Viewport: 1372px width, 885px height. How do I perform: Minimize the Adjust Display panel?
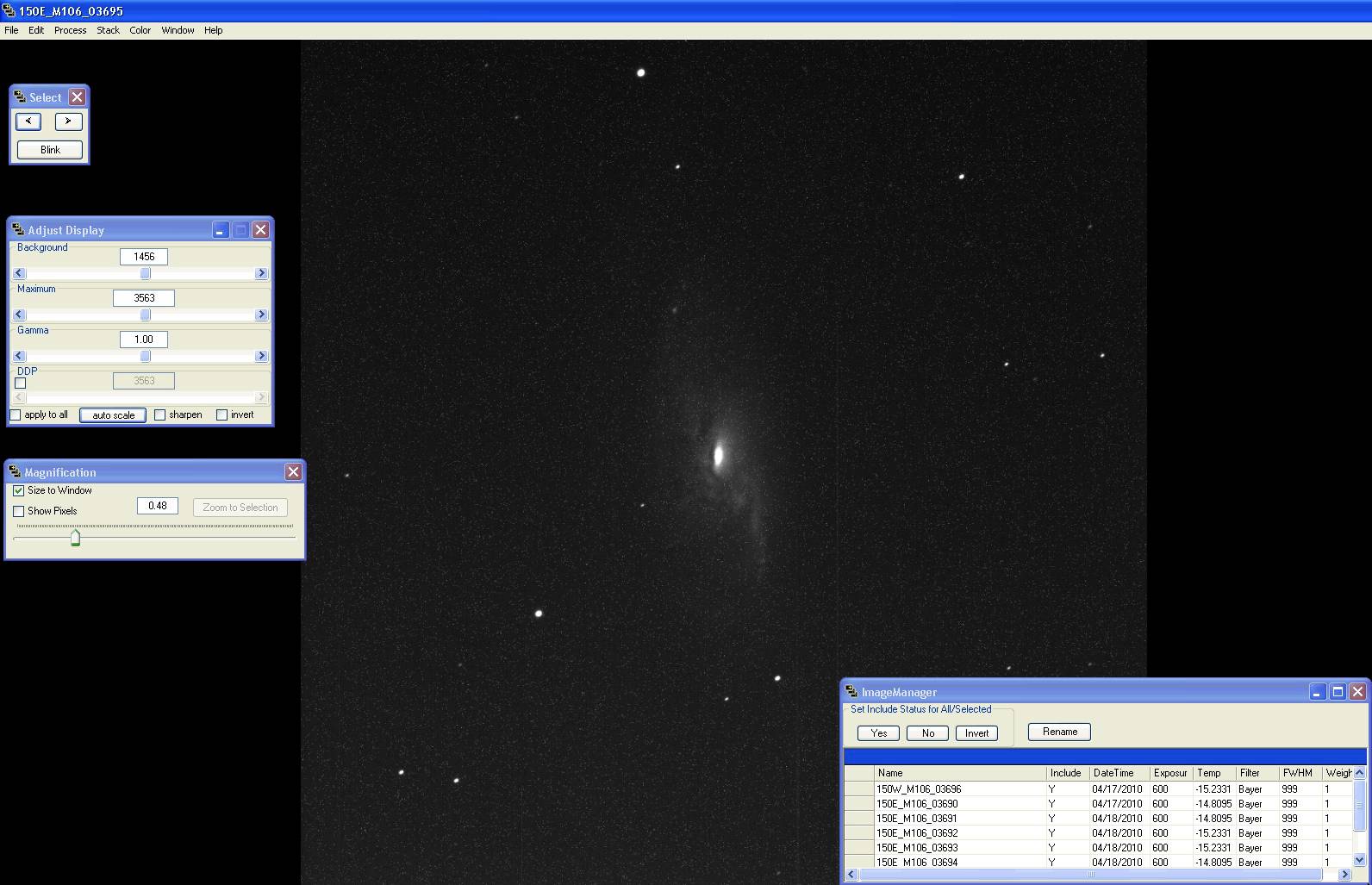pyautogui.click(x=221, y=230)
